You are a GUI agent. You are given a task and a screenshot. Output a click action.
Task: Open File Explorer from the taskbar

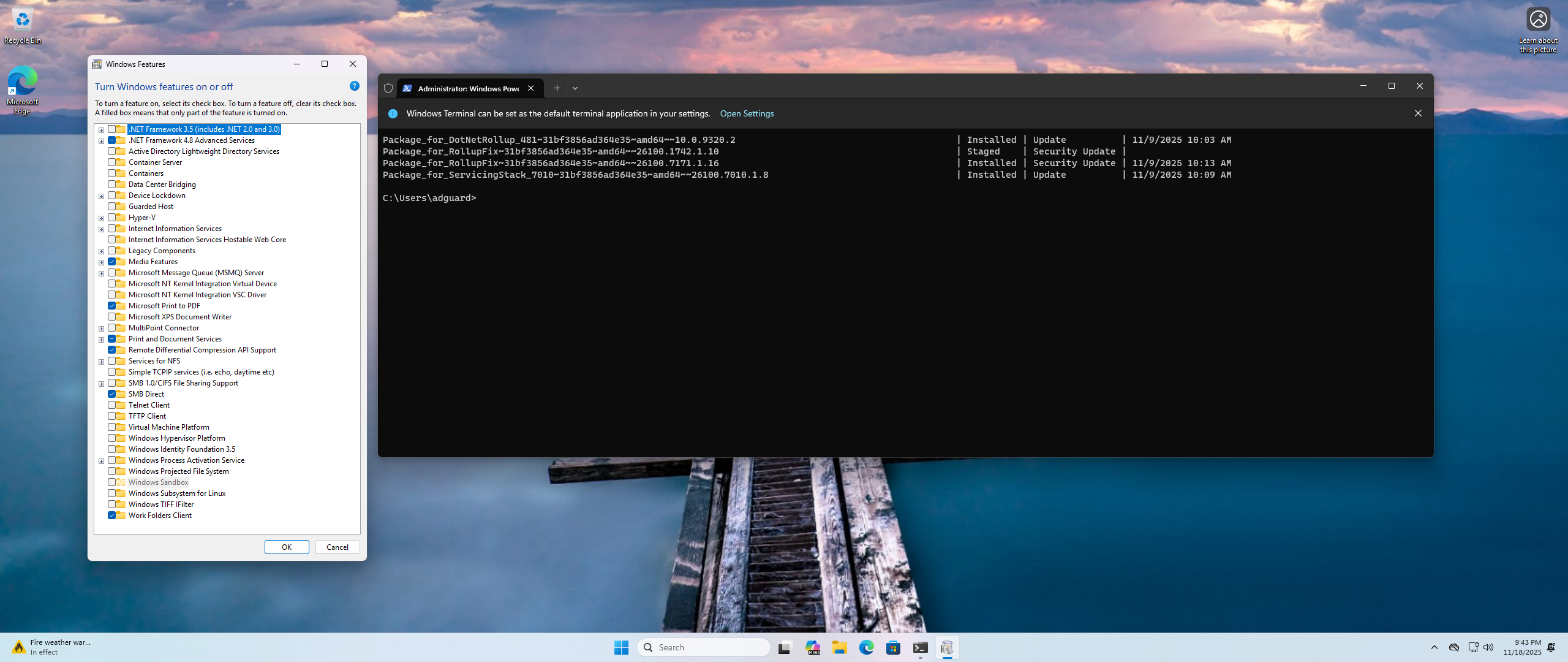click(839, 647)
